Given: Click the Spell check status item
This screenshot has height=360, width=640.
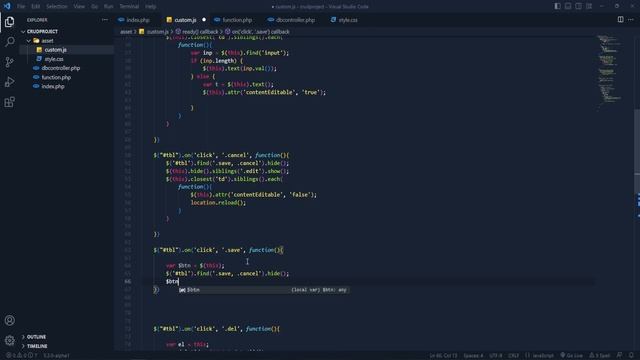Looking at the screenshot, I should click(x=600, y=356).
